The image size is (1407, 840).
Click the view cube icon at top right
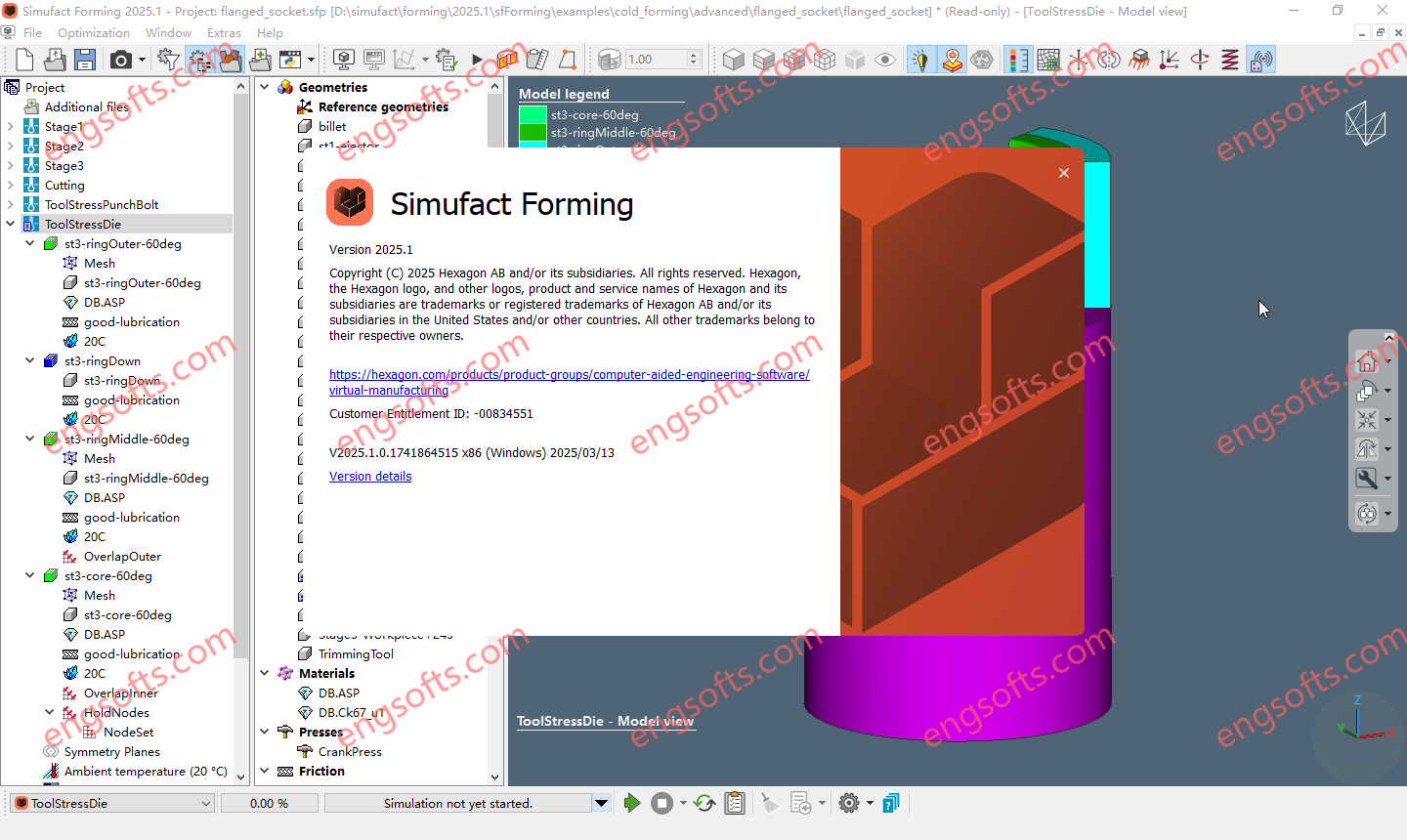point(1365,124)
